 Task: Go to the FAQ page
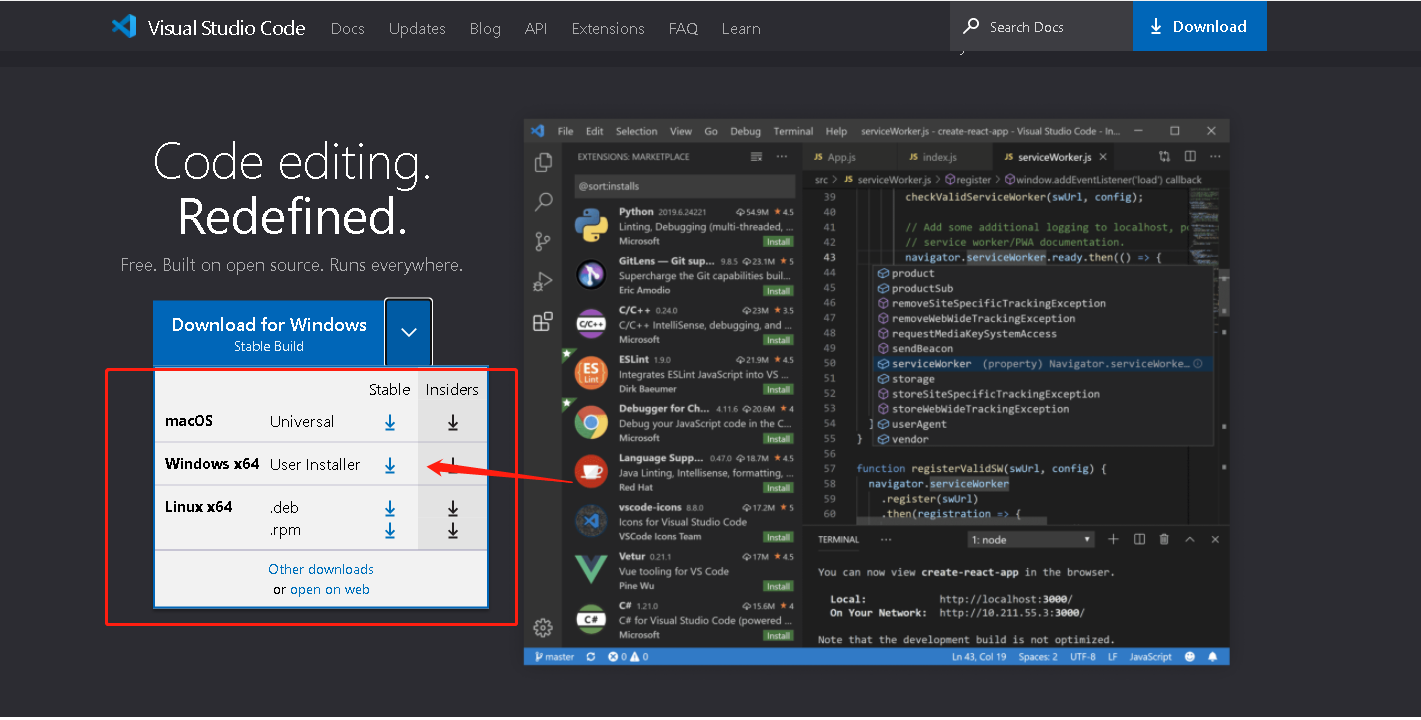click(x=683, y=29)
